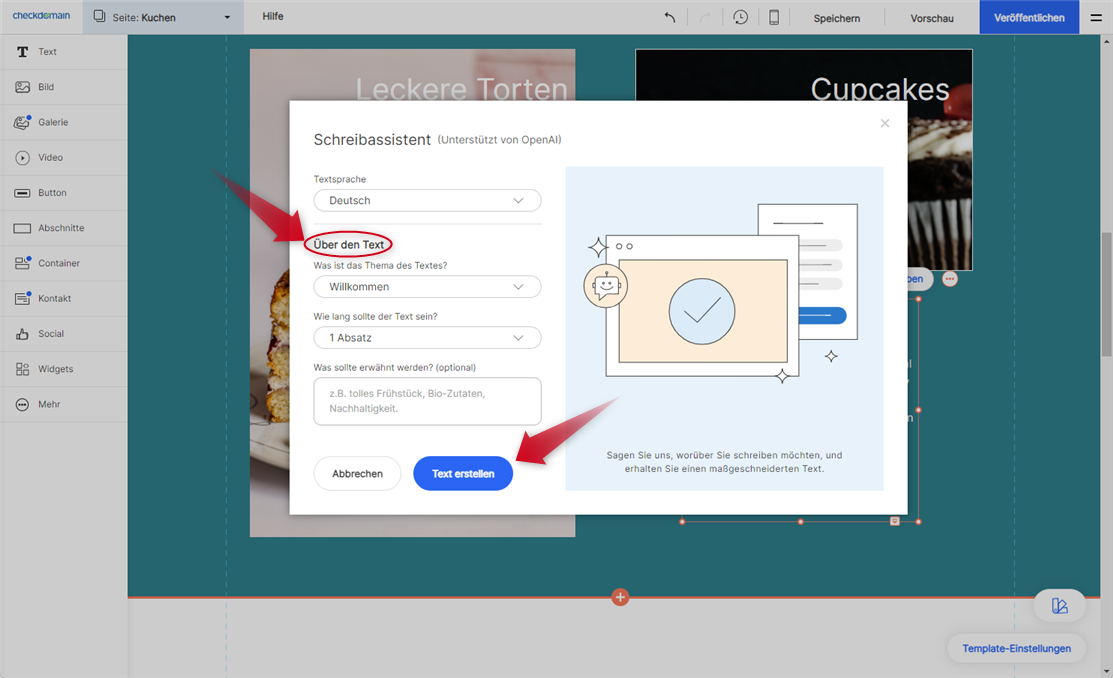Image resolution: width=1113 pixels, height=678 pixels.
Task: Close the Schreibassistent dialog
Action: point(884,123)
